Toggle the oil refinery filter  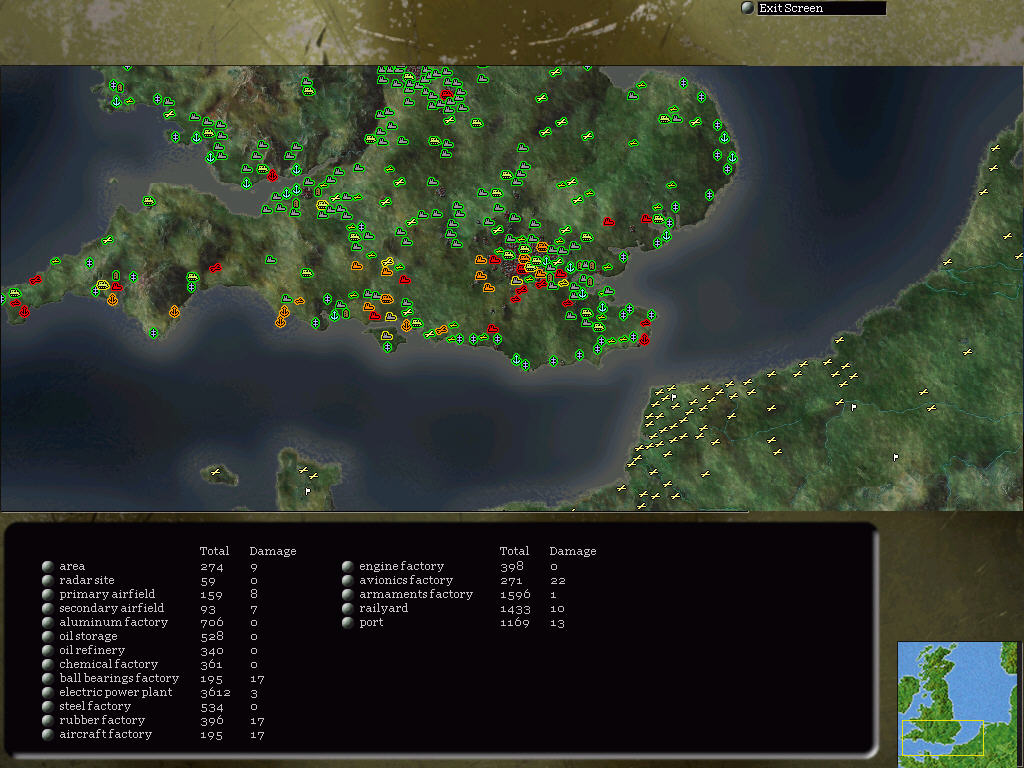coord(48,650)
